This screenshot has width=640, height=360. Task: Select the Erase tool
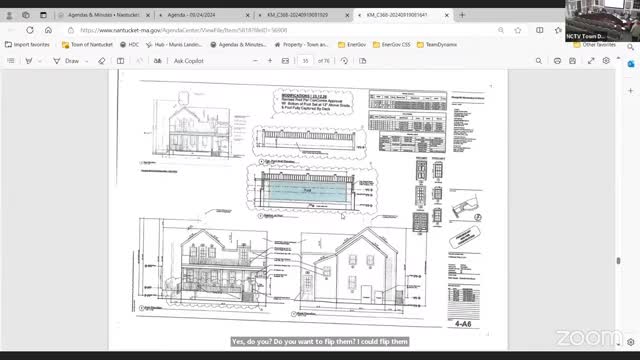click(102, 61)
